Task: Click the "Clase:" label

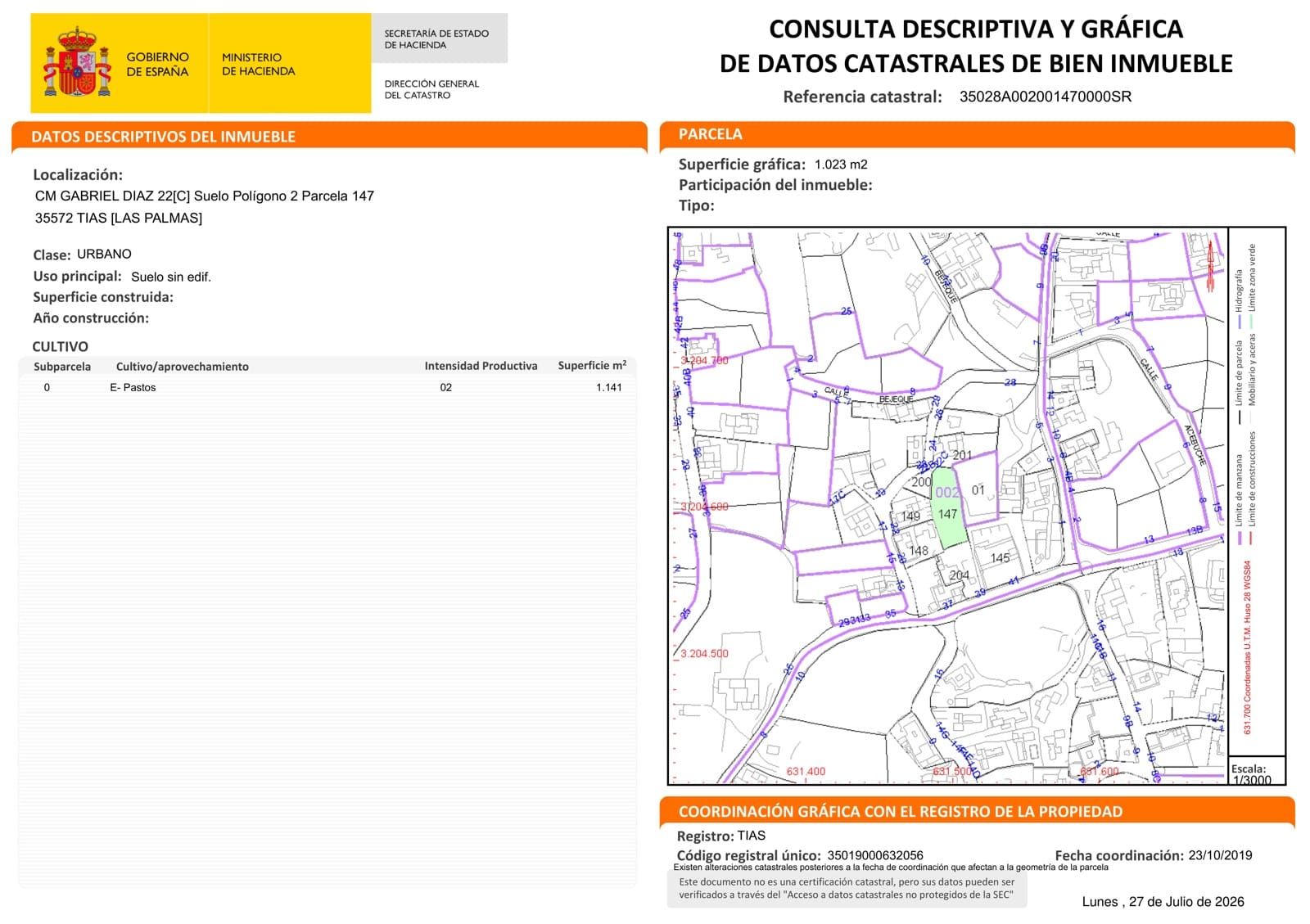Action: pyautogui.click(x=52, y=255)
